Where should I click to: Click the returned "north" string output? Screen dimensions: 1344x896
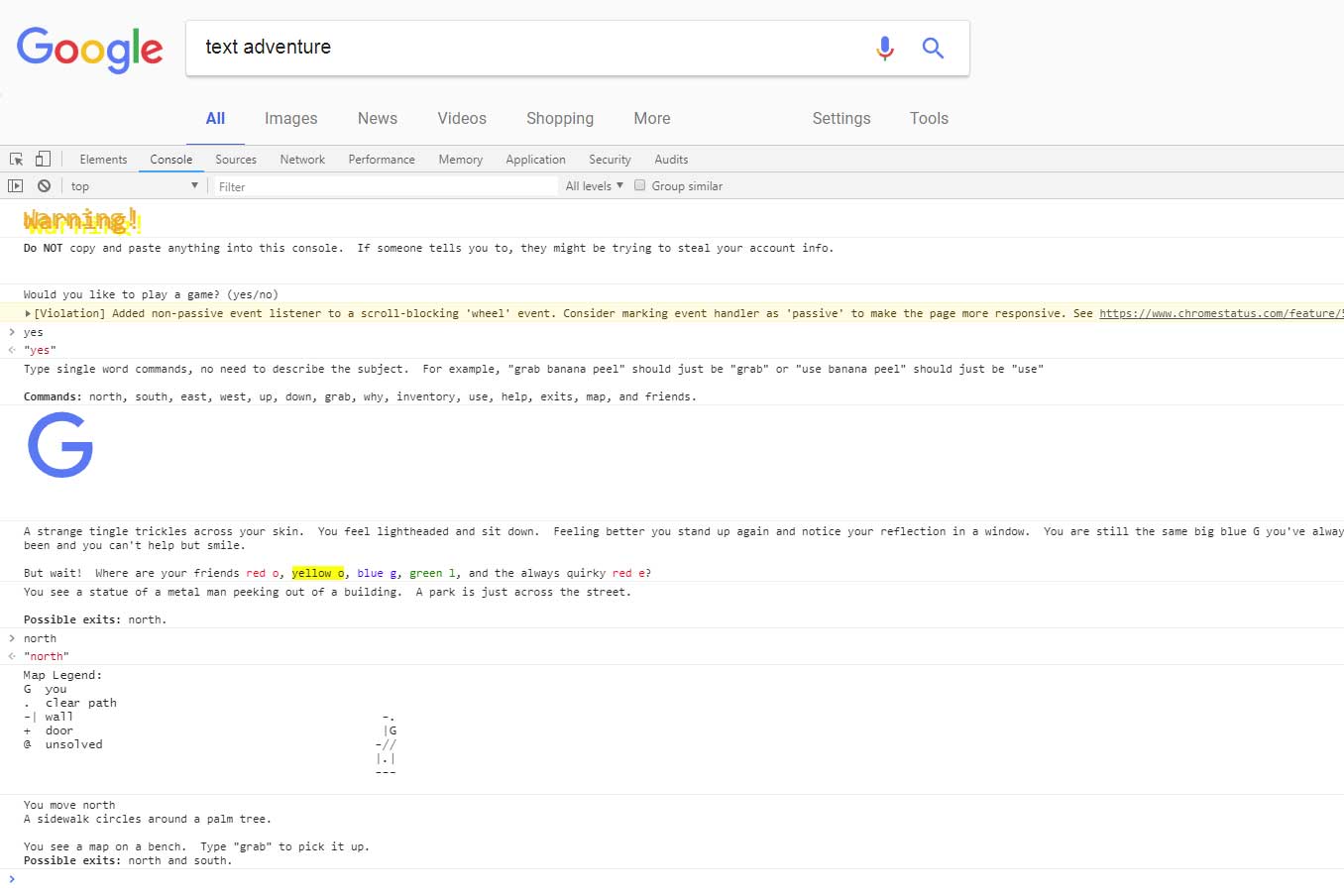[x=47, y=656]
